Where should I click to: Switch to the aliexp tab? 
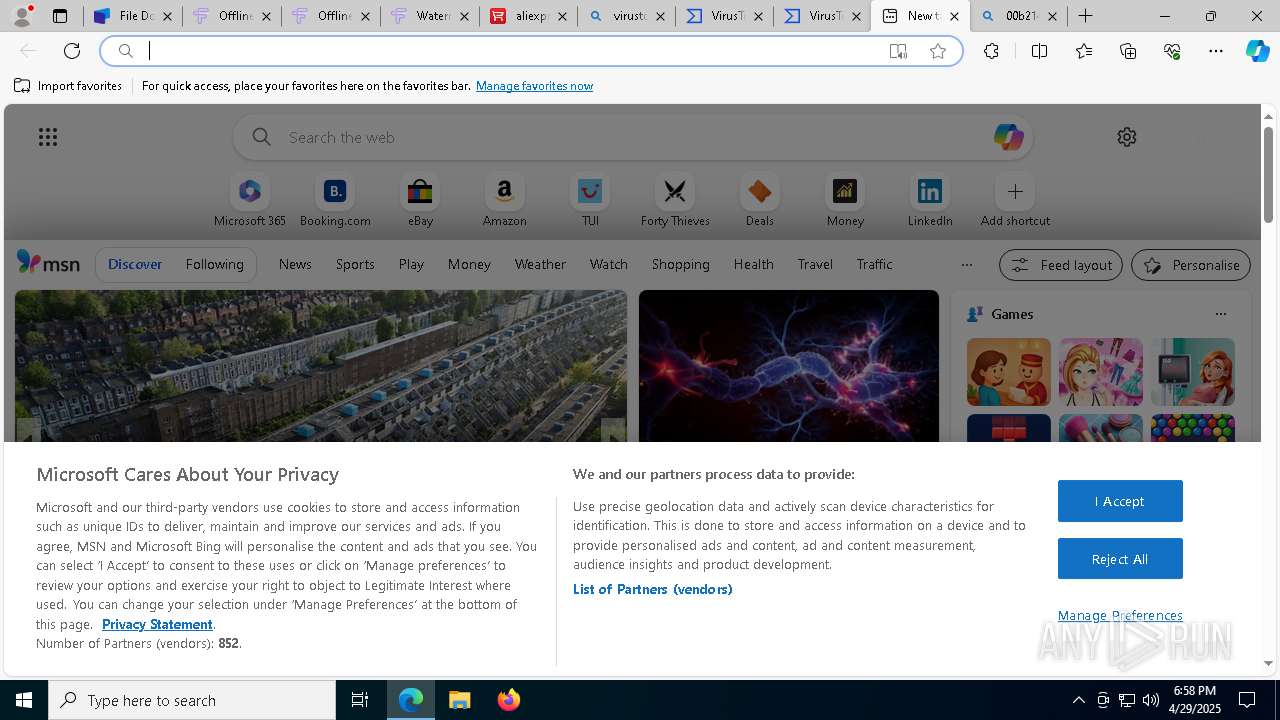528,16
